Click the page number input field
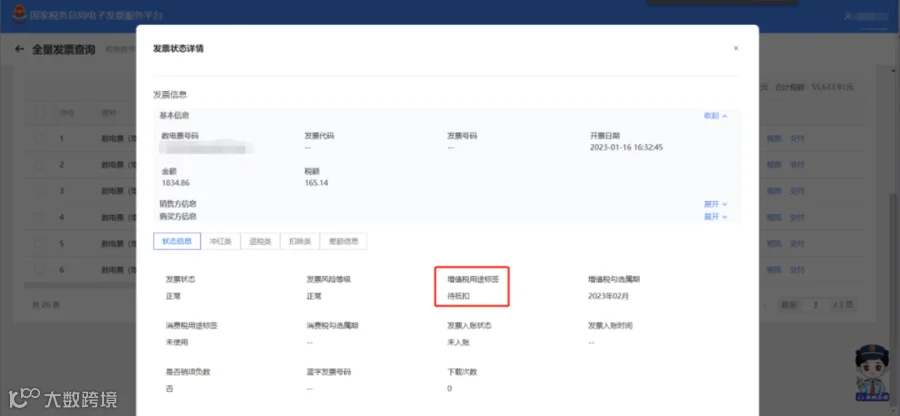Screen dimensions: 900x416 [x=815, y=305]
